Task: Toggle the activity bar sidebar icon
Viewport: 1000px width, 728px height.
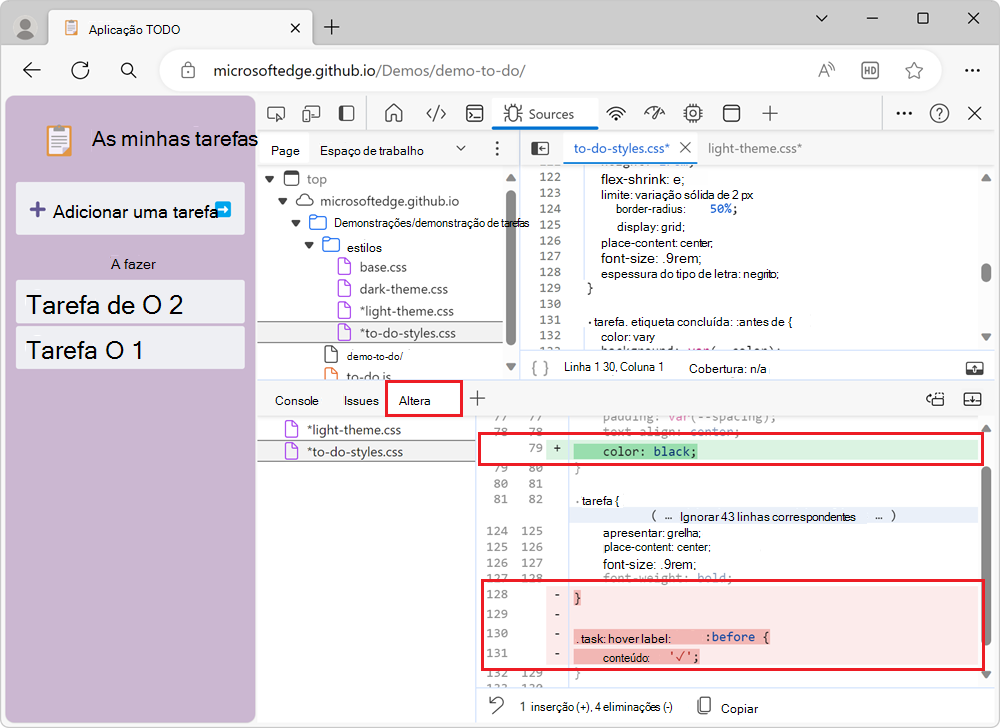Action: pyautogui.click(x=346, y=114)
